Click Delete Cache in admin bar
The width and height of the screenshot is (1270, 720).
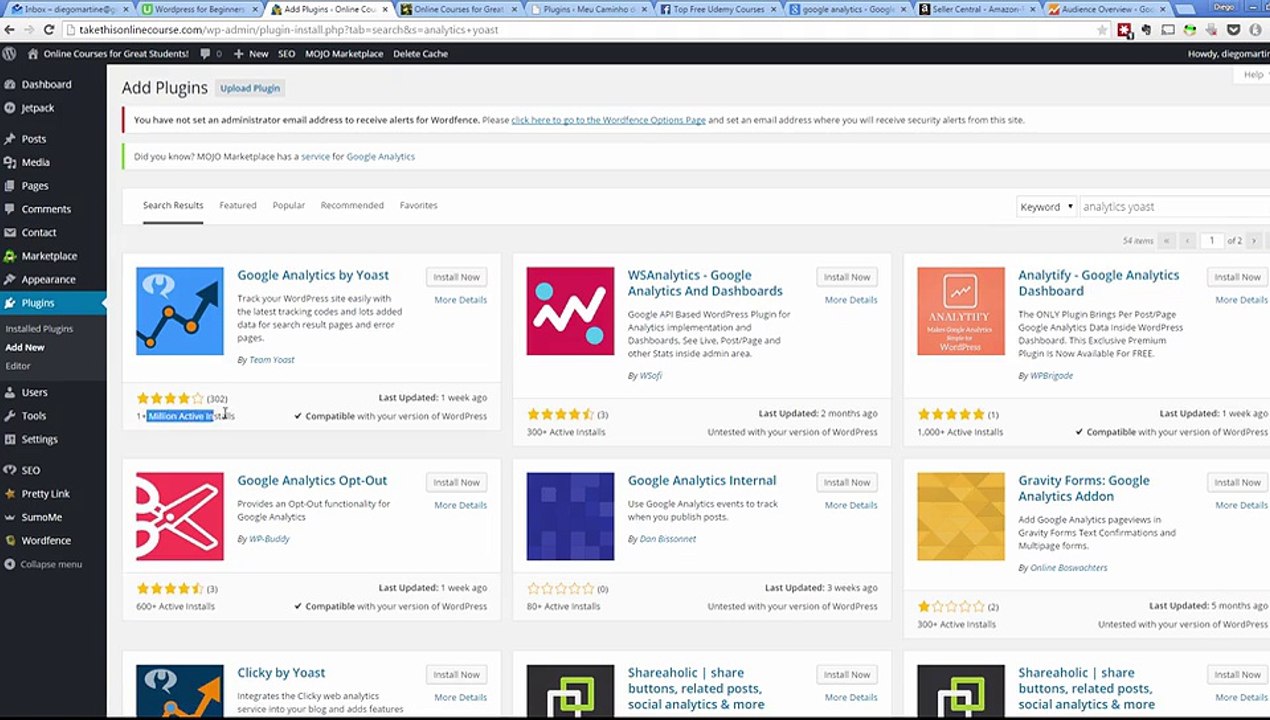[420, 53]
